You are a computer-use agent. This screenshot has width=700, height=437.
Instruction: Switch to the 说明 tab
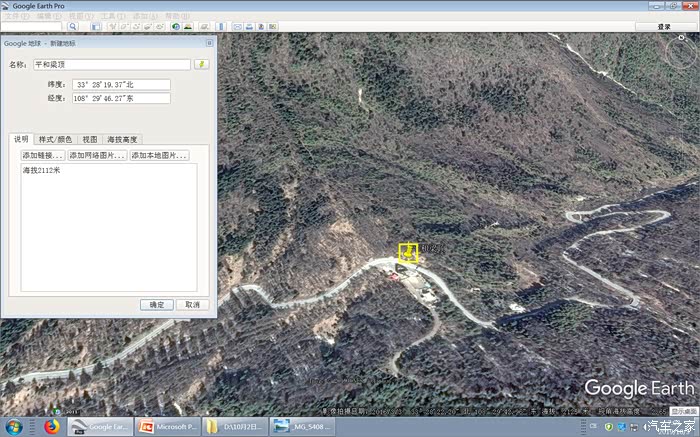click(21, 139)
